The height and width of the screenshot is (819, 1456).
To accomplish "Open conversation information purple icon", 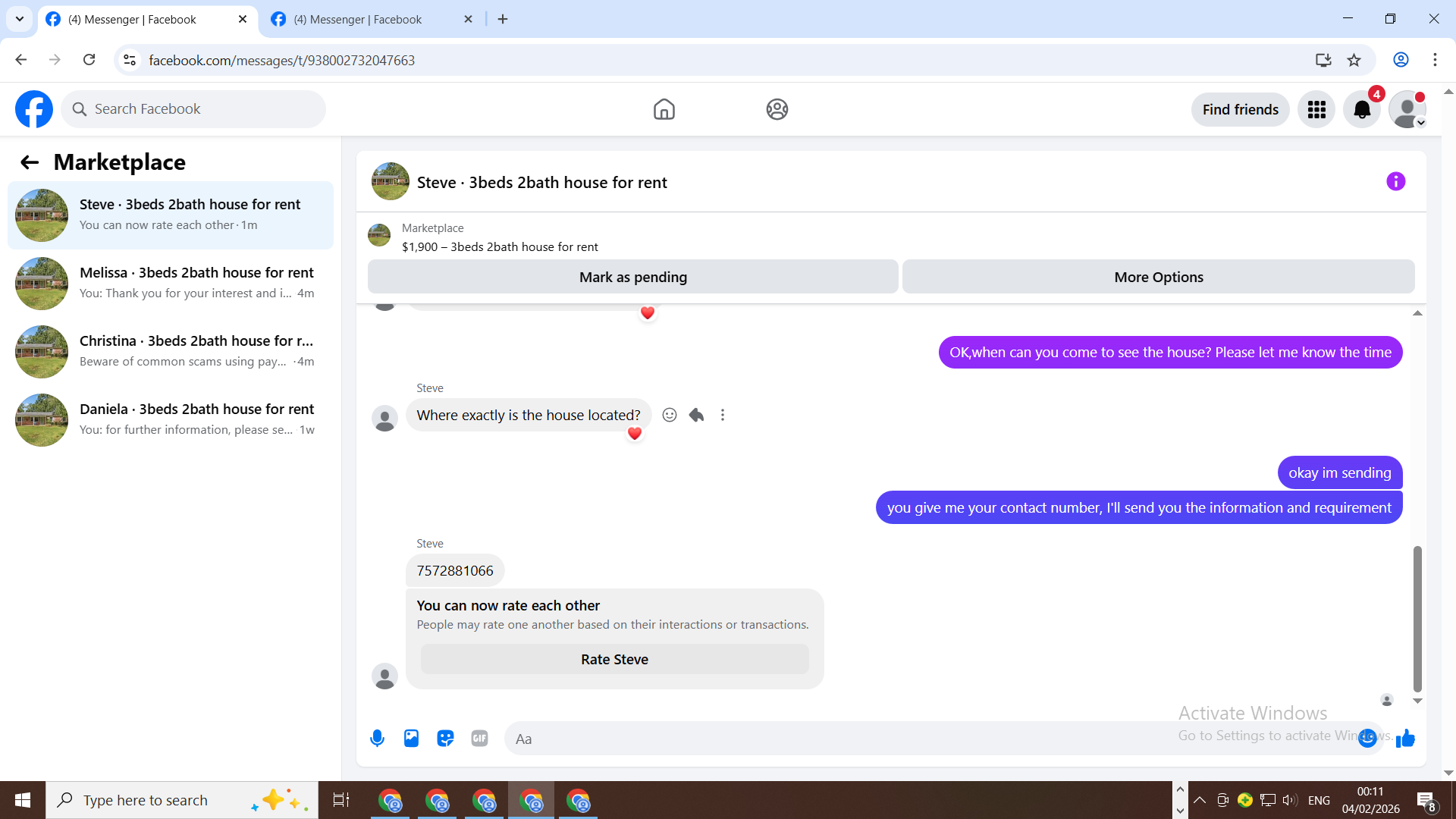I will click(1395, 182).
